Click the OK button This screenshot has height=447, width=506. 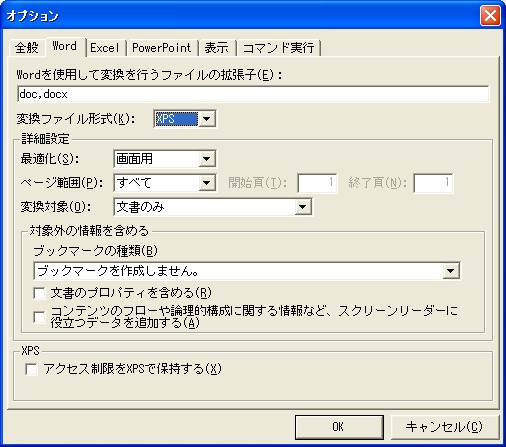coord(339,427)
